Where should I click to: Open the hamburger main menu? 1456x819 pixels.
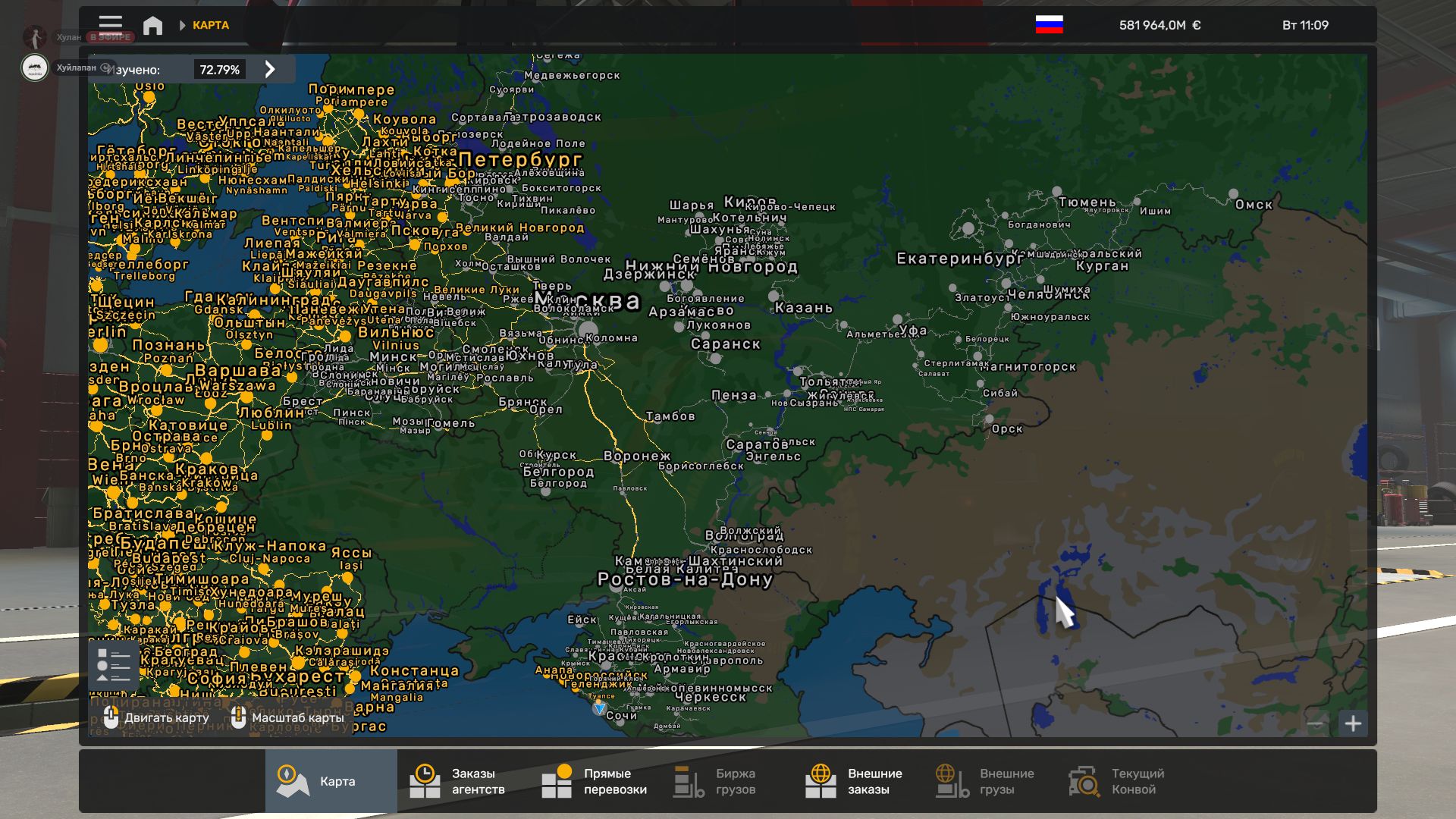[x=111, y=24]
